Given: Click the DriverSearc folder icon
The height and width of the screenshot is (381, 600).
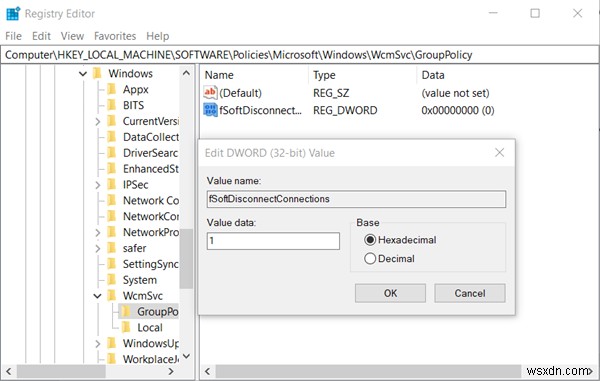Looking at the screenshot, I should (x=112, y=153).
